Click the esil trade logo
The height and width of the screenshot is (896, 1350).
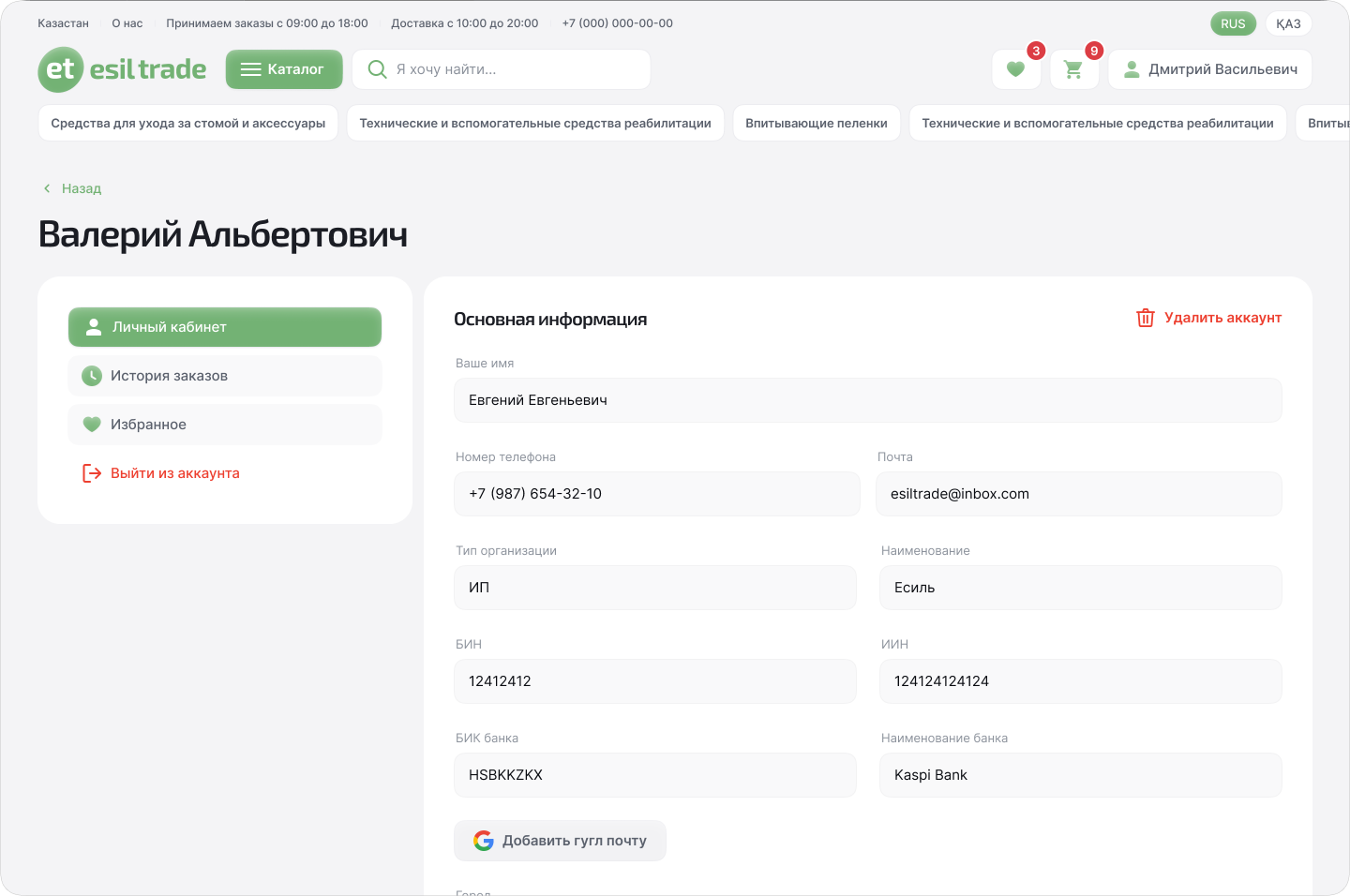coord(122,69)
